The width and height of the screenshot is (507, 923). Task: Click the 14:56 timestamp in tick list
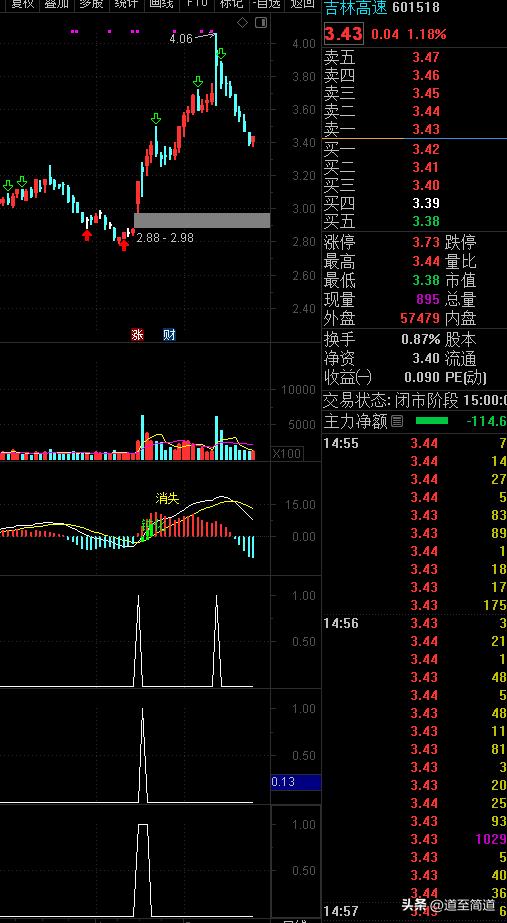click(341, 623)
